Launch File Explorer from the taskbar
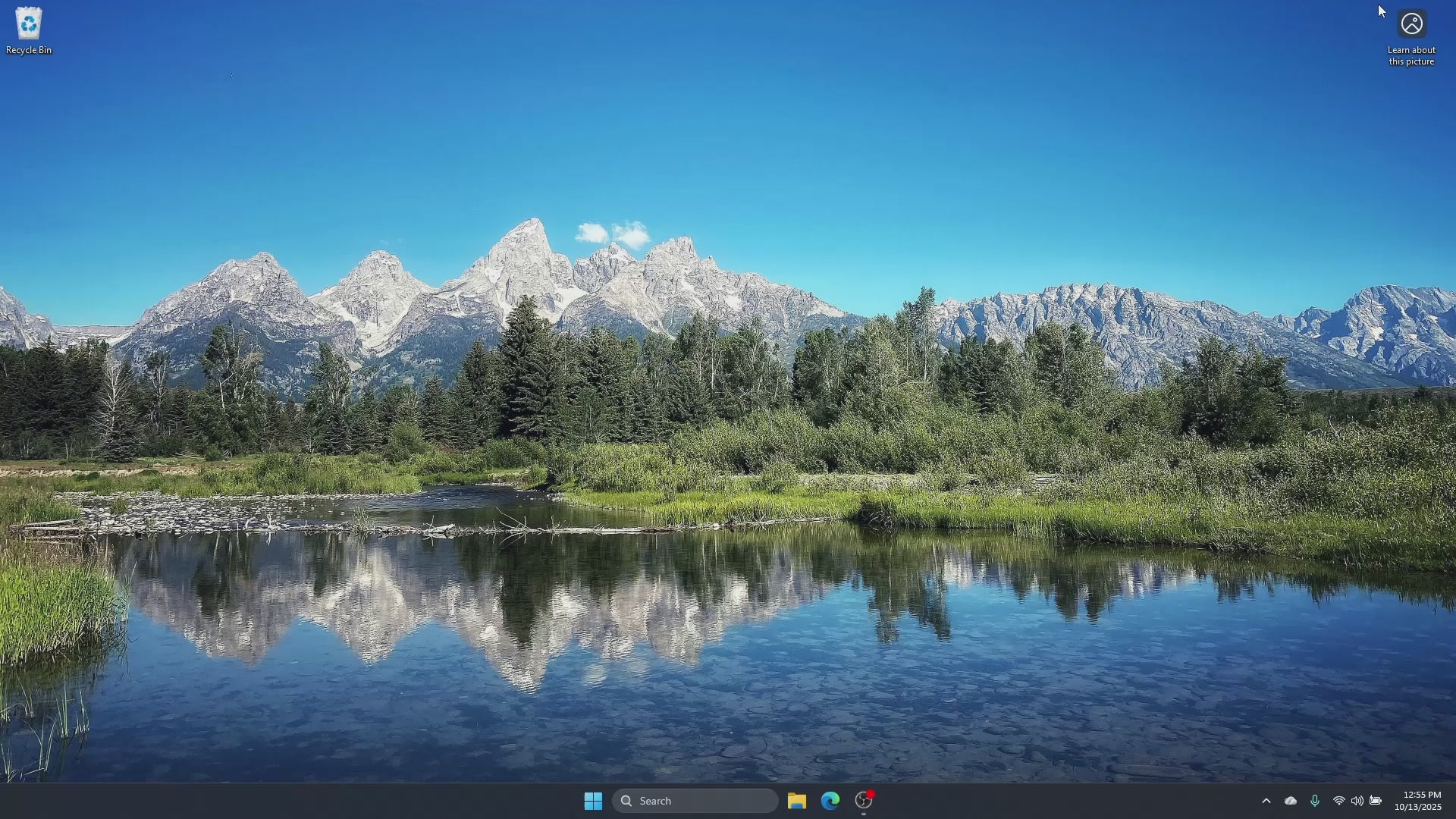Image resolution: width=1456 pixels, height=819 pixels. (x=796, y=801)
